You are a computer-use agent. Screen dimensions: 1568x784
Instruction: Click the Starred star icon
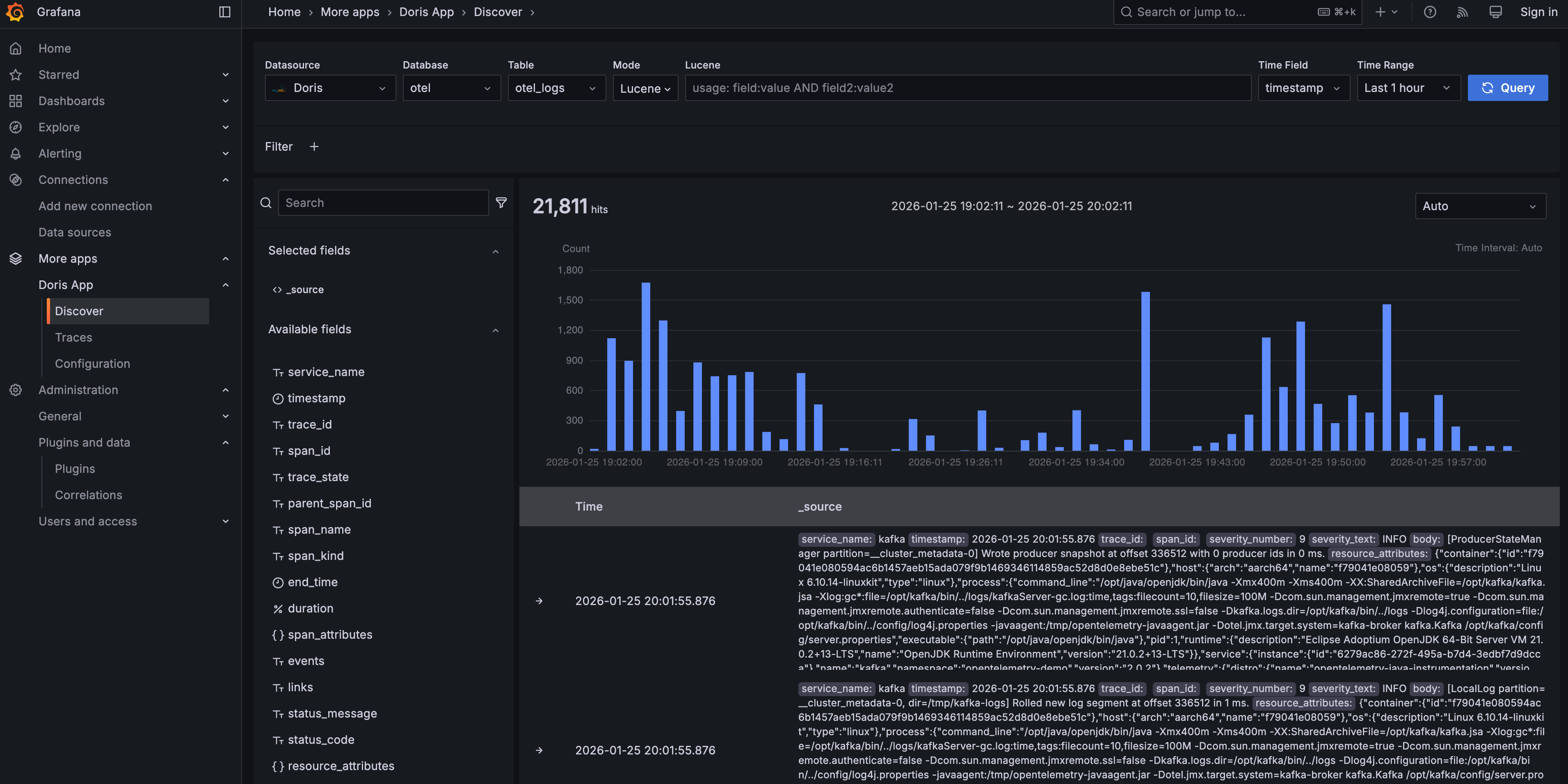coord(16,74)
